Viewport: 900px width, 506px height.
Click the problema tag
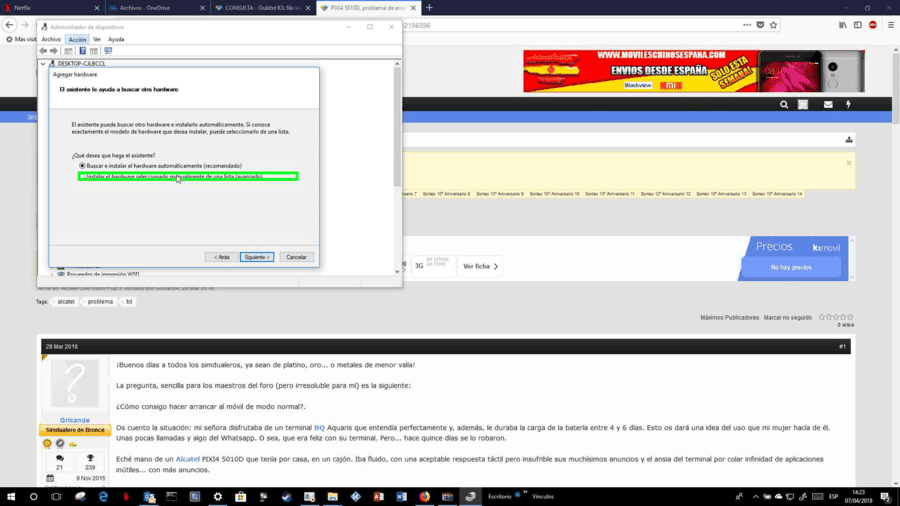pos(100,301)
